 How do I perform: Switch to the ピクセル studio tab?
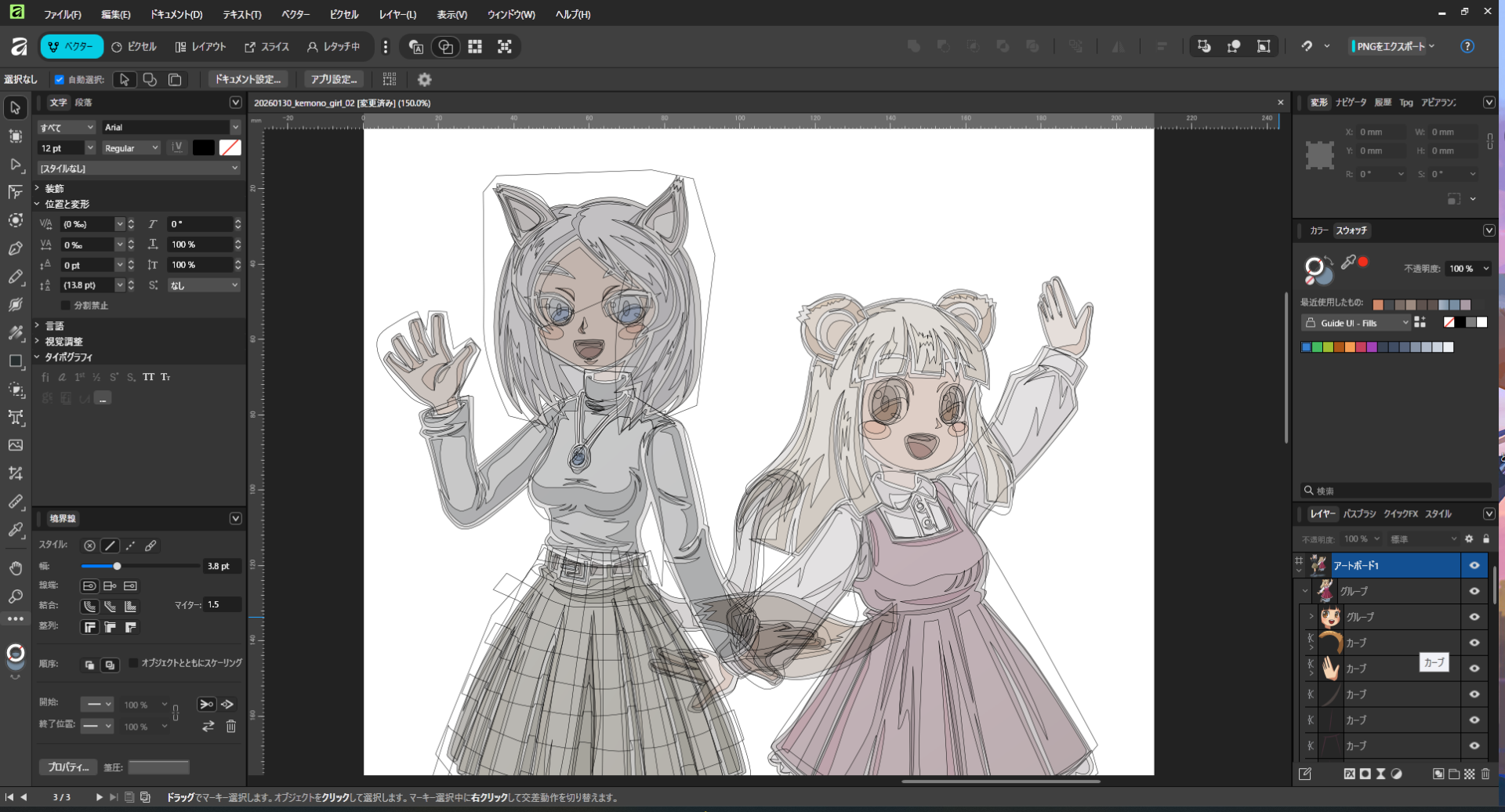pos(134,47)
